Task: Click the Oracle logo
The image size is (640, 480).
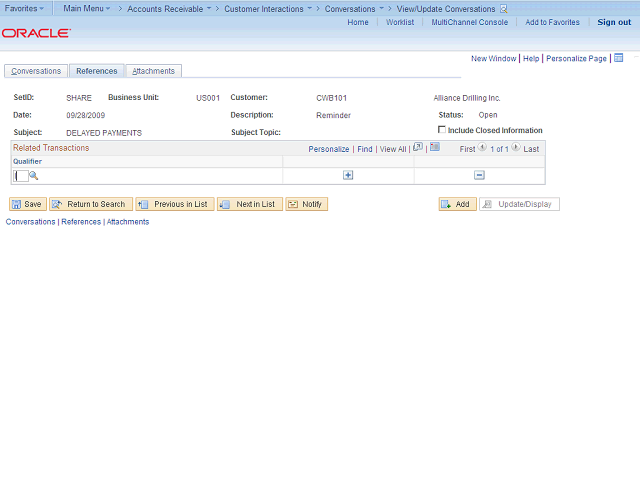Action: point(36,33)
